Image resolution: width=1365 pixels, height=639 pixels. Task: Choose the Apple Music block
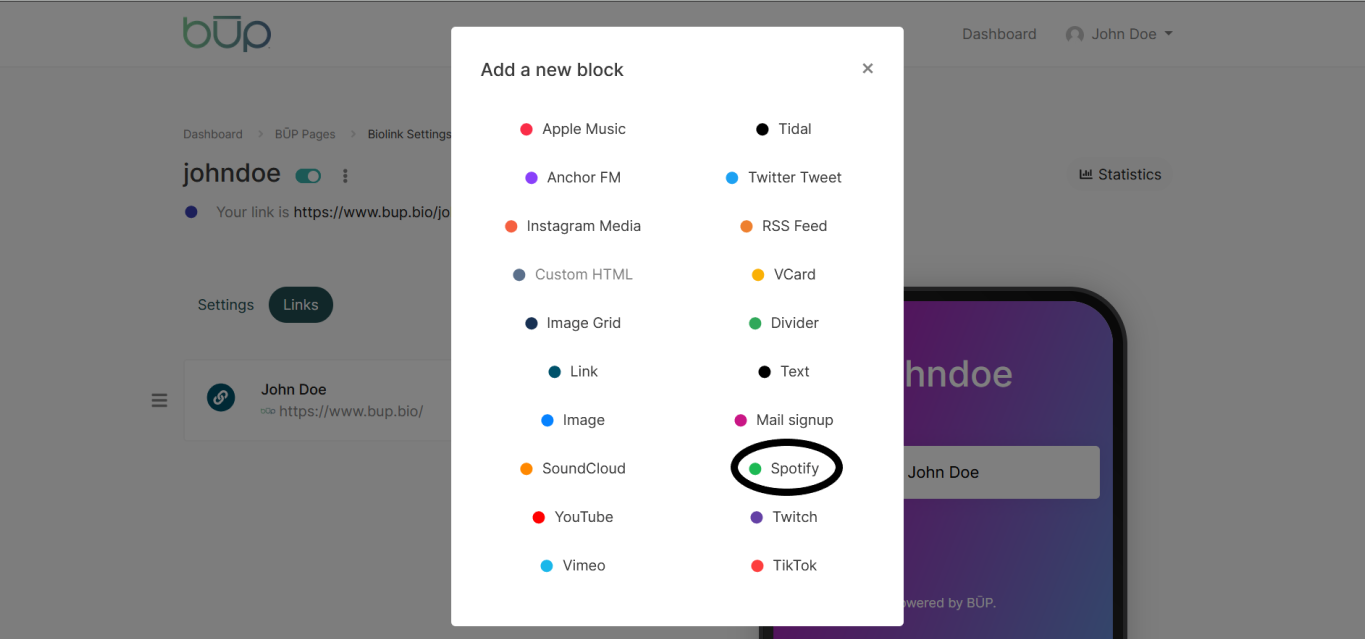tap(573, 129)
